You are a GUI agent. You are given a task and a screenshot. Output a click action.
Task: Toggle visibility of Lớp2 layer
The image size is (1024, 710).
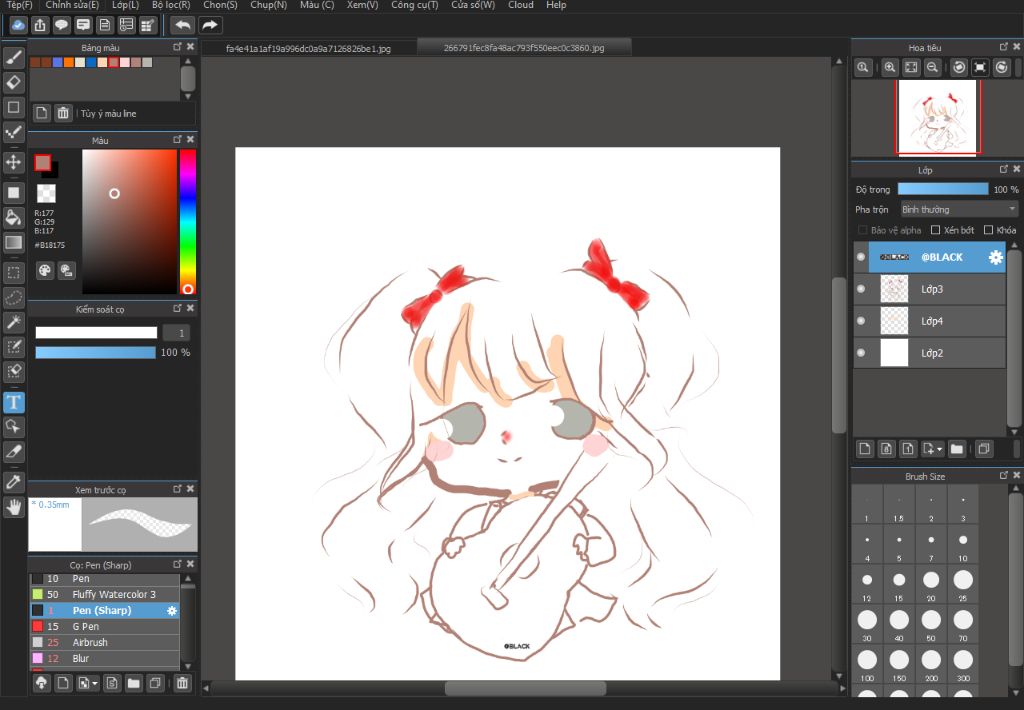[861, 353]
